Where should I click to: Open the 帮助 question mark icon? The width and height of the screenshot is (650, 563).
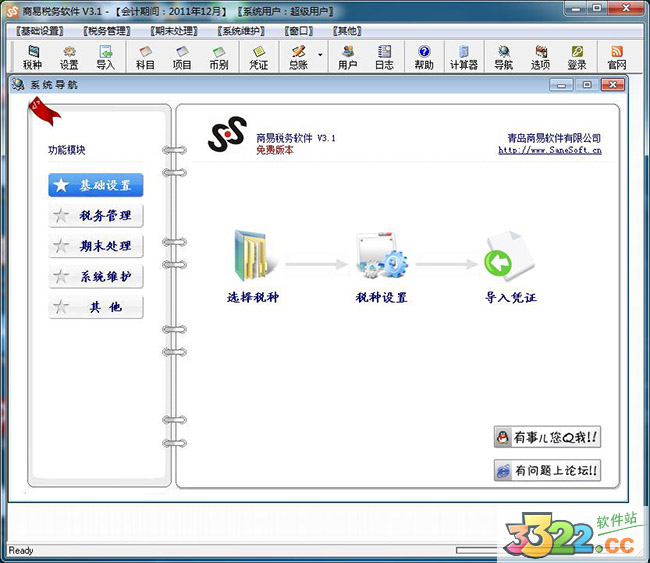pyautogui.click(x=424, y=57)
